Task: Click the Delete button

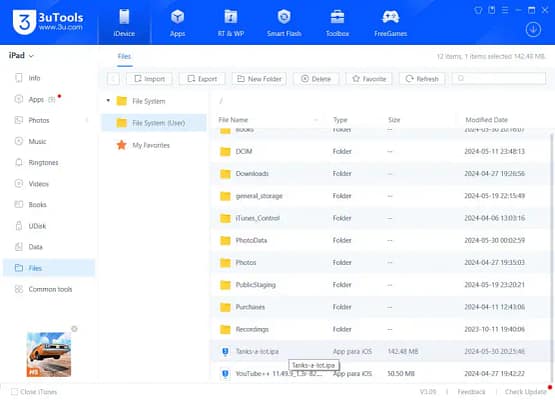Action: (316, 79)
